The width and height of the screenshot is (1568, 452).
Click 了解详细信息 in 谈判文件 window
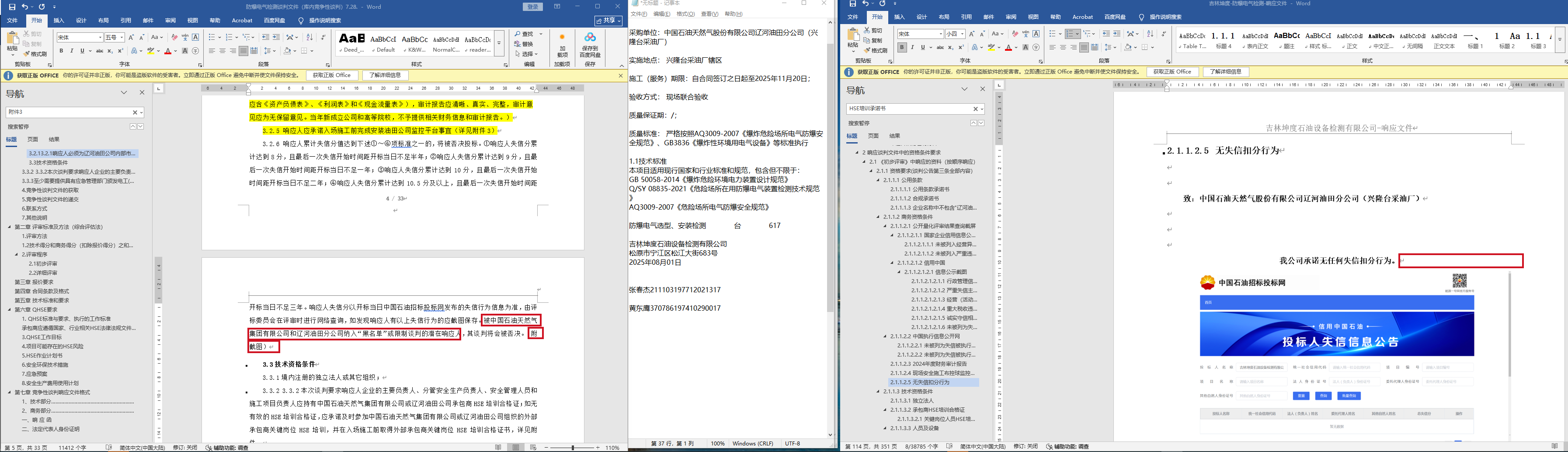[x=385, y=76]
